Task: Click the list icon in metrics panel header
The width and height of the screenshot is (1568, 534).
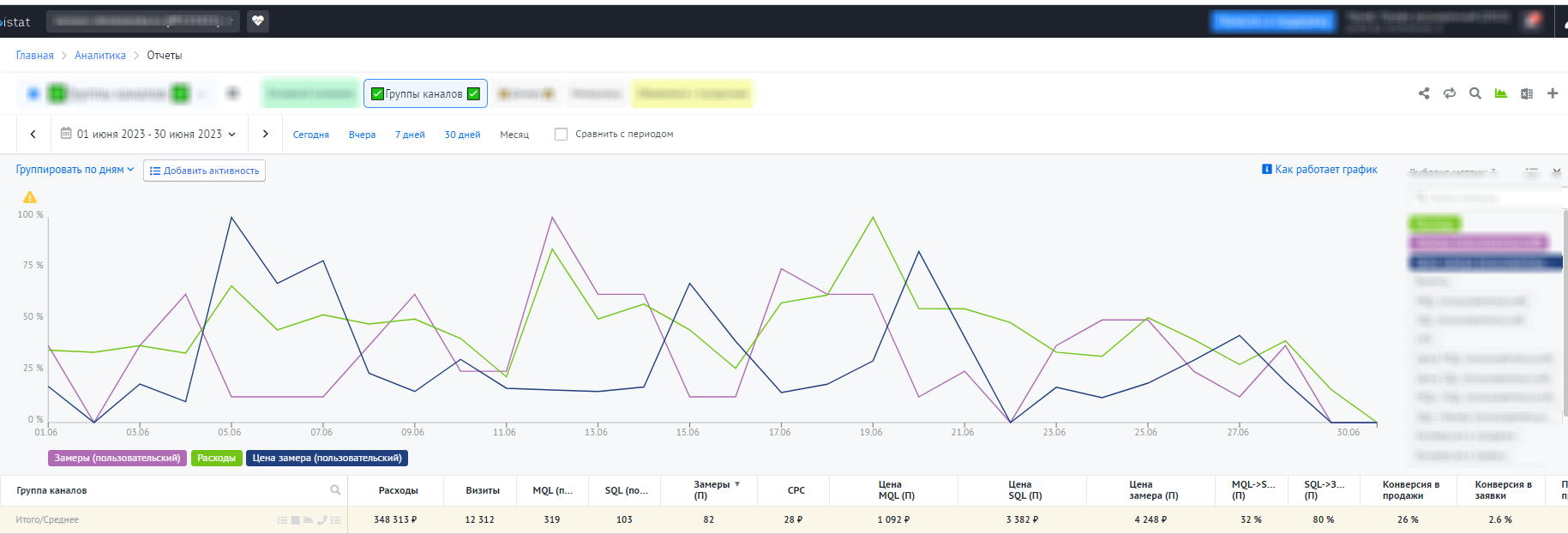Action: click(x=1532, y=172)
